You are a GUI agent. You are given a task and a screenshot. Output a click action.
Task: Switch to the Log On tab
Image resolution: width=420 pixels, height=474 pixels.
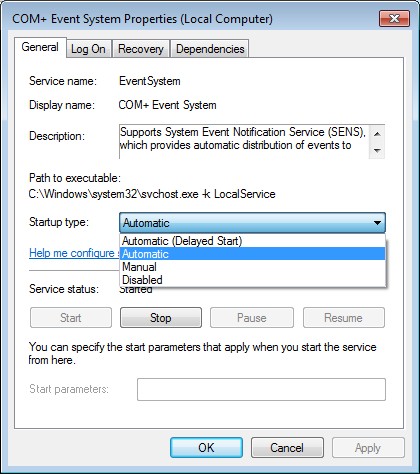(x=88, y=49)
